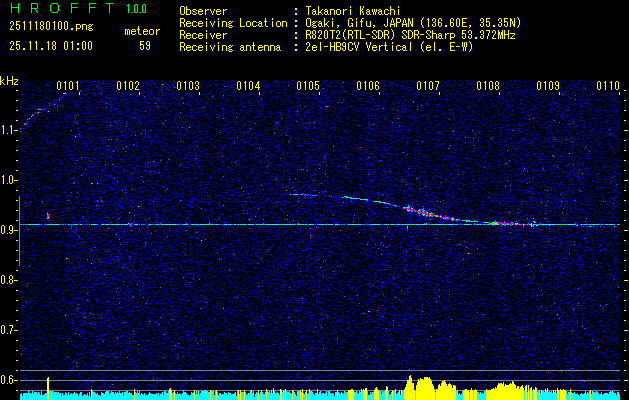Screen dimensions: 629x400
Task: Click the meteor count label
Action: tap(142, 31)
